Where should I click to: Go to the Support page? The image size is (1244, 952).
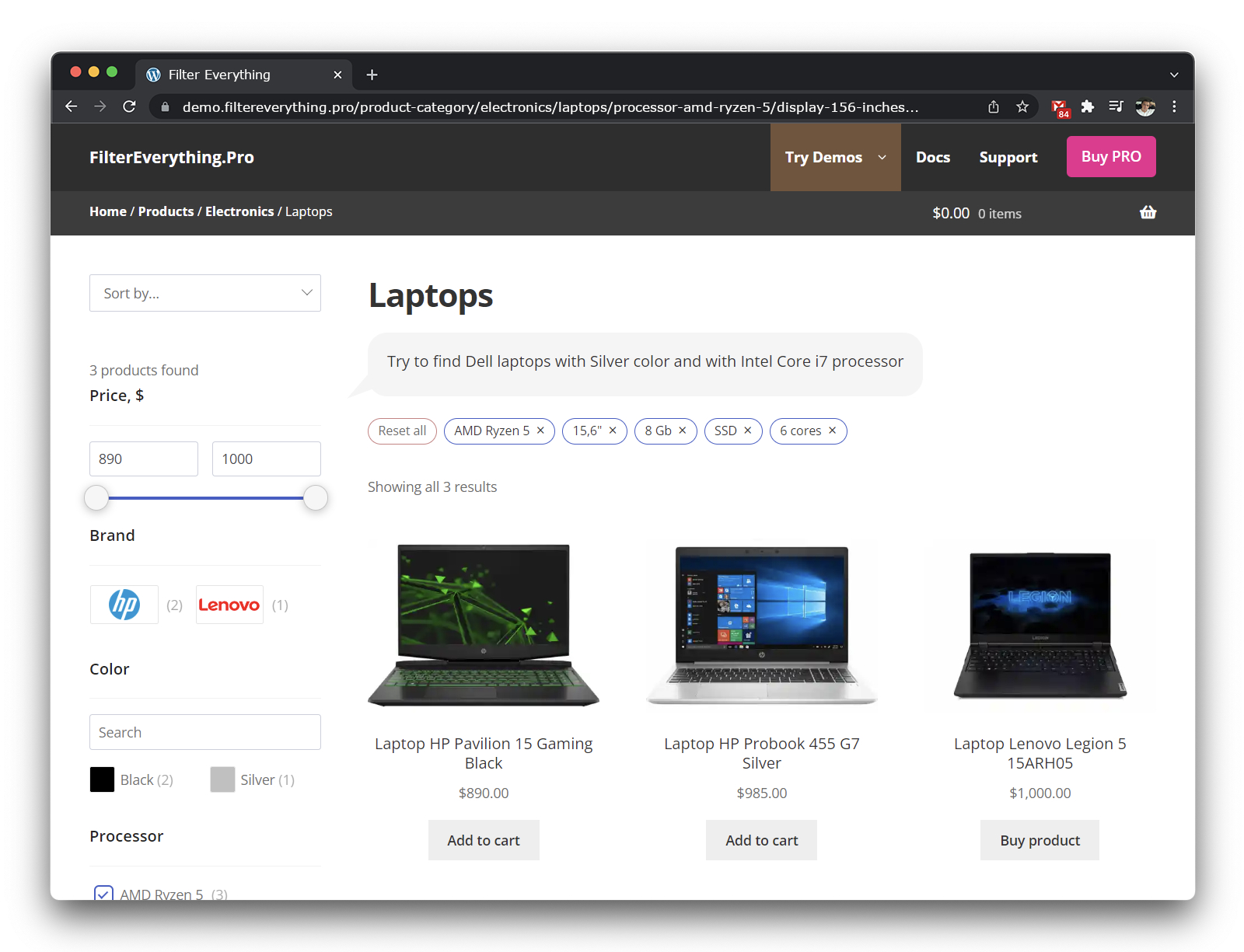(x=1008, y=157)
